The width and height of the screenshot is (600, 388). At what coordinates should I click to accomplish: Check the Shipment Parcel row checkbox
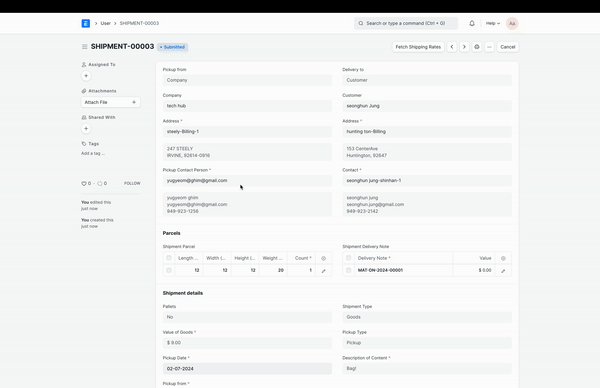[169, 270]
